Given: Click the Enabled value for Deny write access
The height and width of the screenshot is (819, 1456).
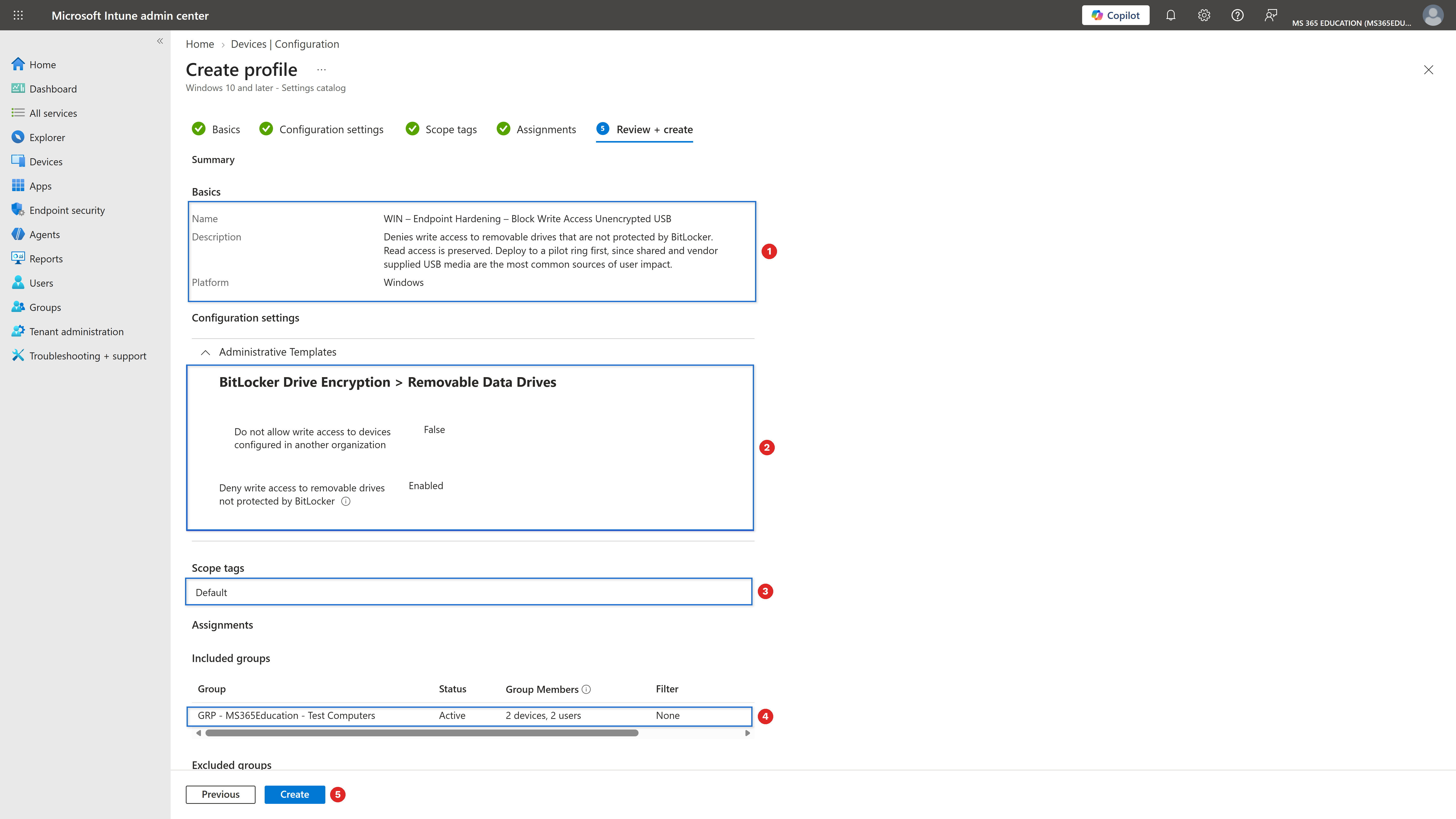Looking at the screenshot, I should click(x=426, y=486).
